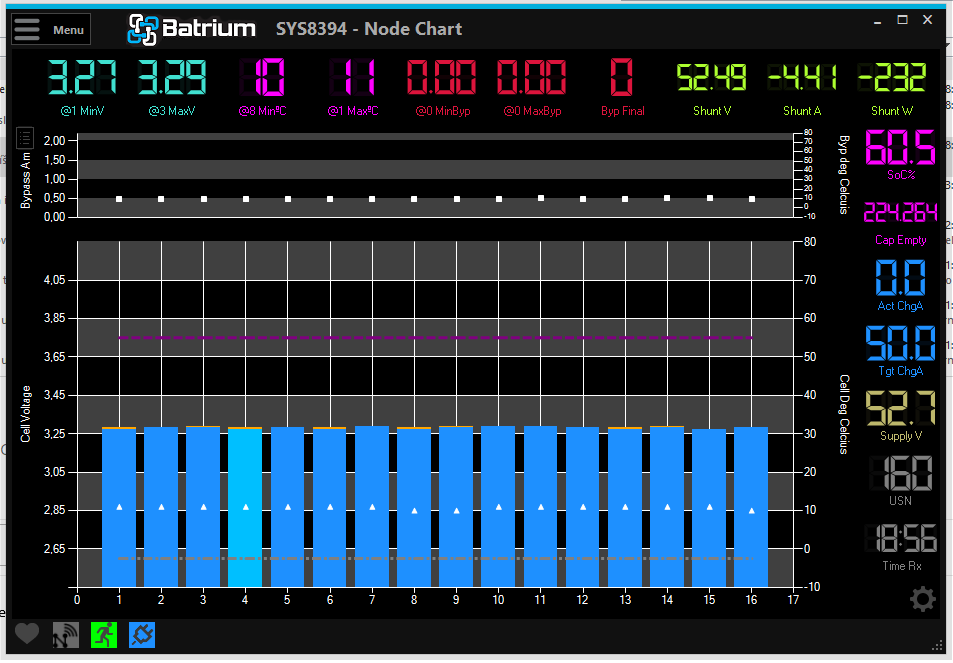Click the Supply V 52.7 display
The height and width of the screenshot is (663, 953).
(x=900, y=409)
